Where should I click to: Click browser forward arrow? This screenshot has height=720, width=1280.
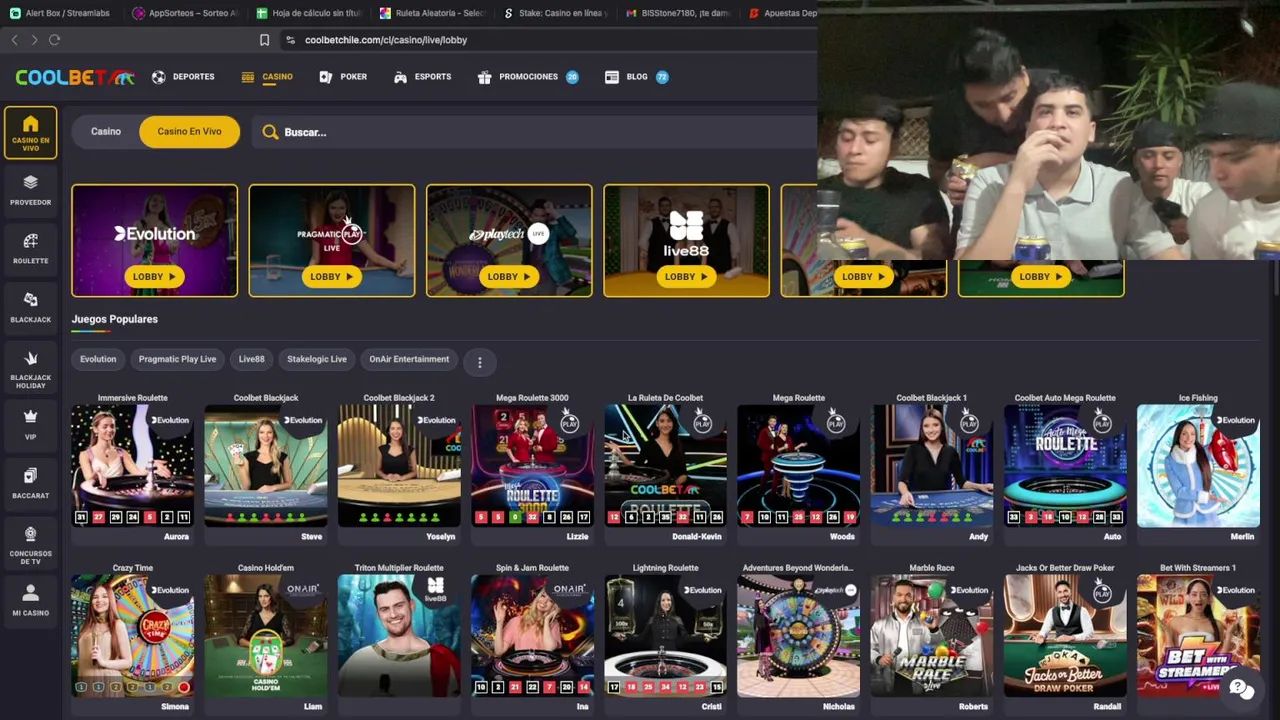click(x=34, y=40)
